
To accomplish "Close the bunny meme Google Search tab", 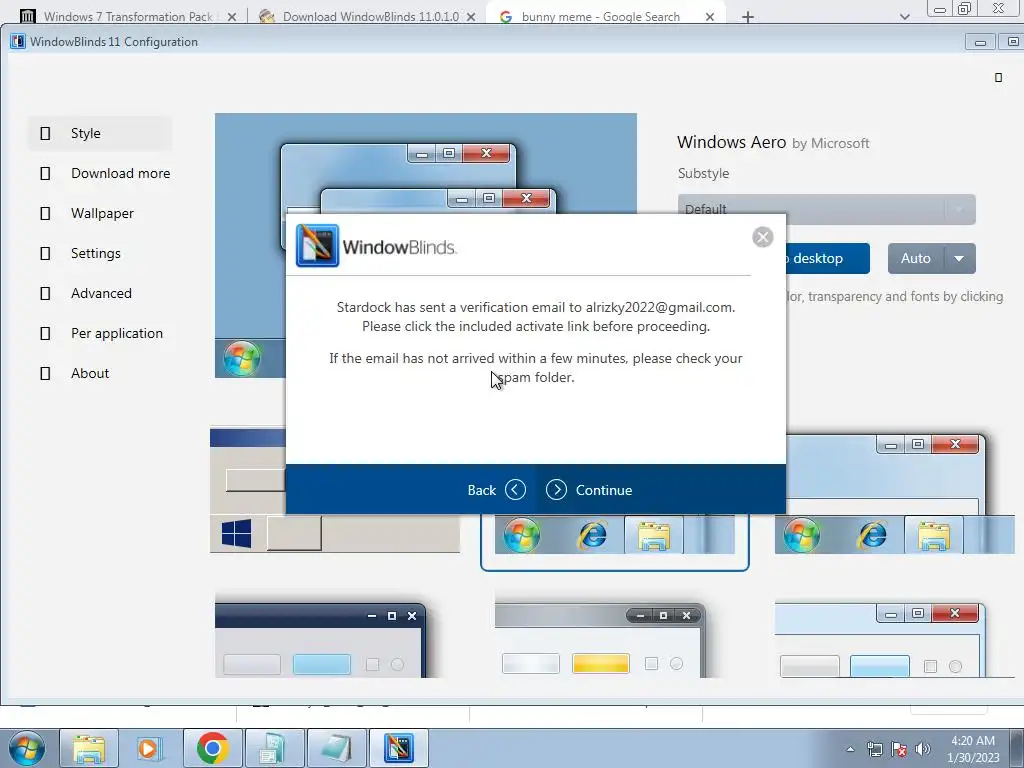I will pos(710,17).
